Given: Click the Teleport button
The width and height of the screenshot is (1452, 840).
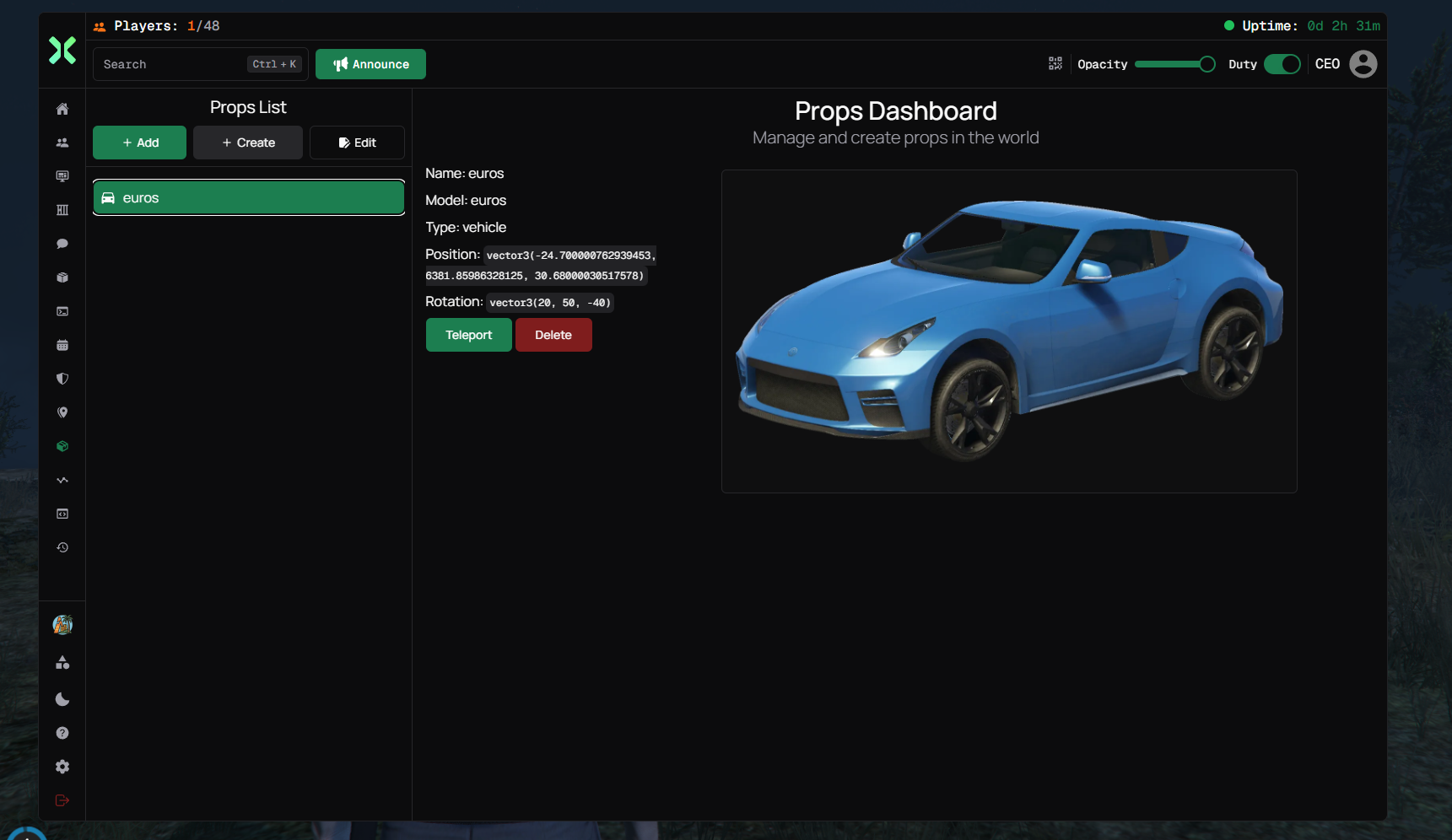Looking at the screenshot, I should click(x=468, y=335).
